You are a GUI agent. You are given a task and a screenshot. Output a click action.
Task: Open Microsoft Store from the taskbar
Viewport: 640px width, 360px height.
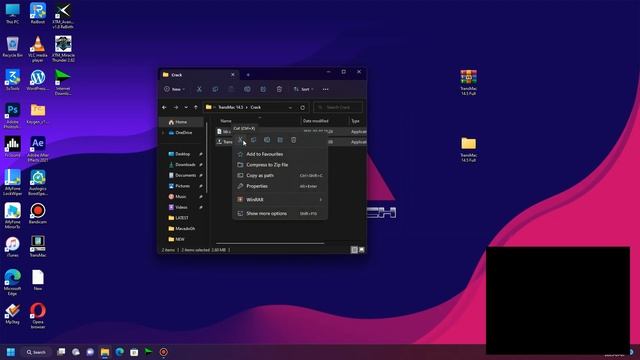[x=134, y=352]
